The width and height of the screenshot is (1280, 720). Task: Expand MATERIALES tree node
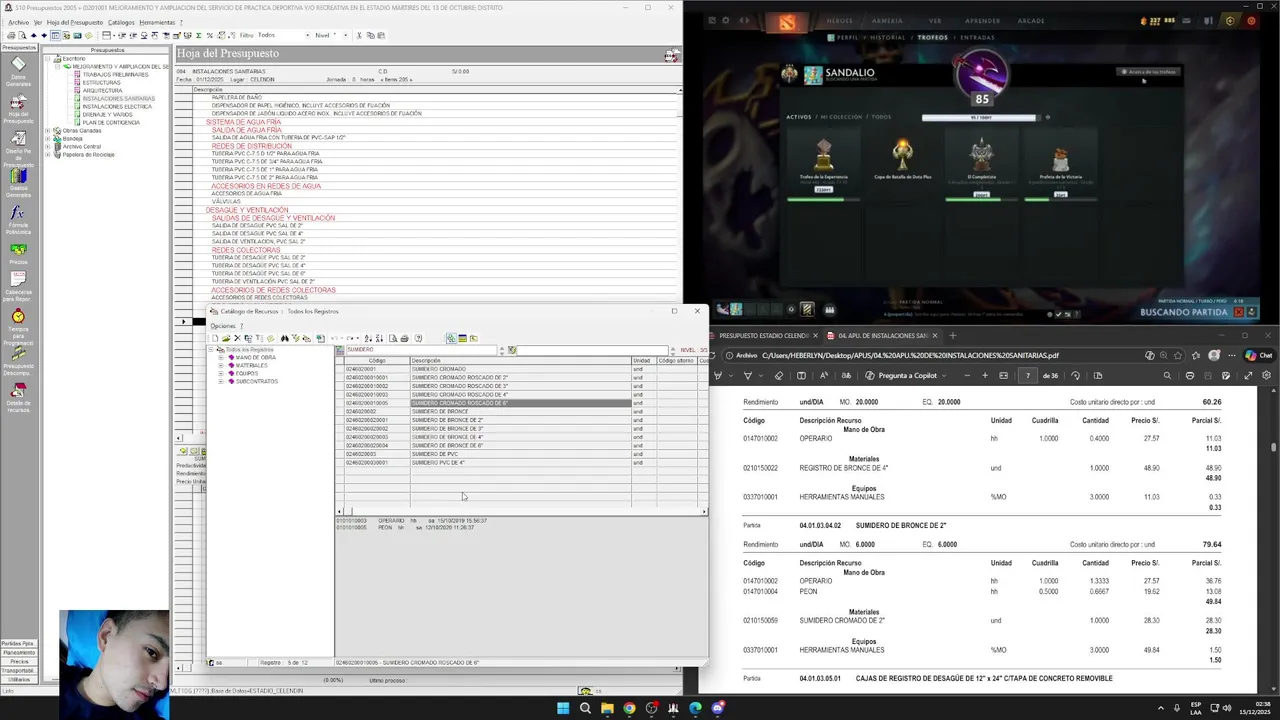221,365
